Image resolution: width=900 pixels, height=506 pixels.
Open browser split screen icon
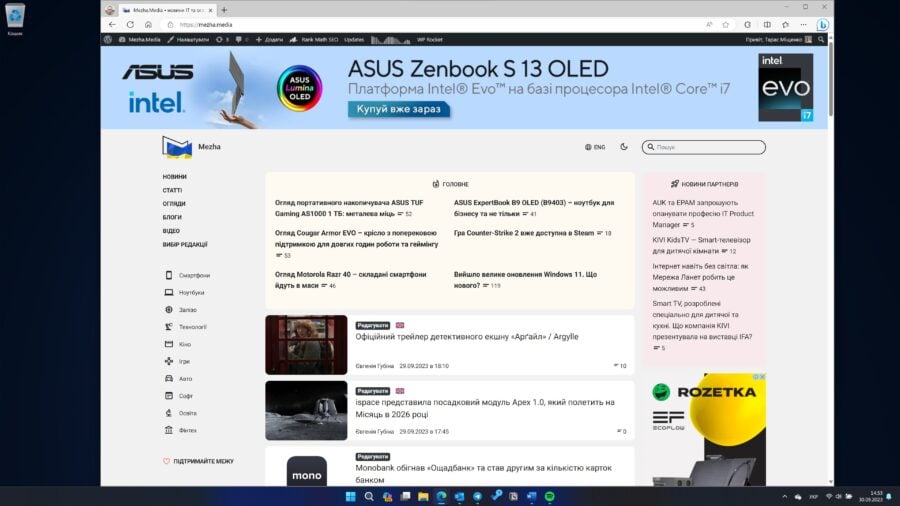[x=767, y=25]
